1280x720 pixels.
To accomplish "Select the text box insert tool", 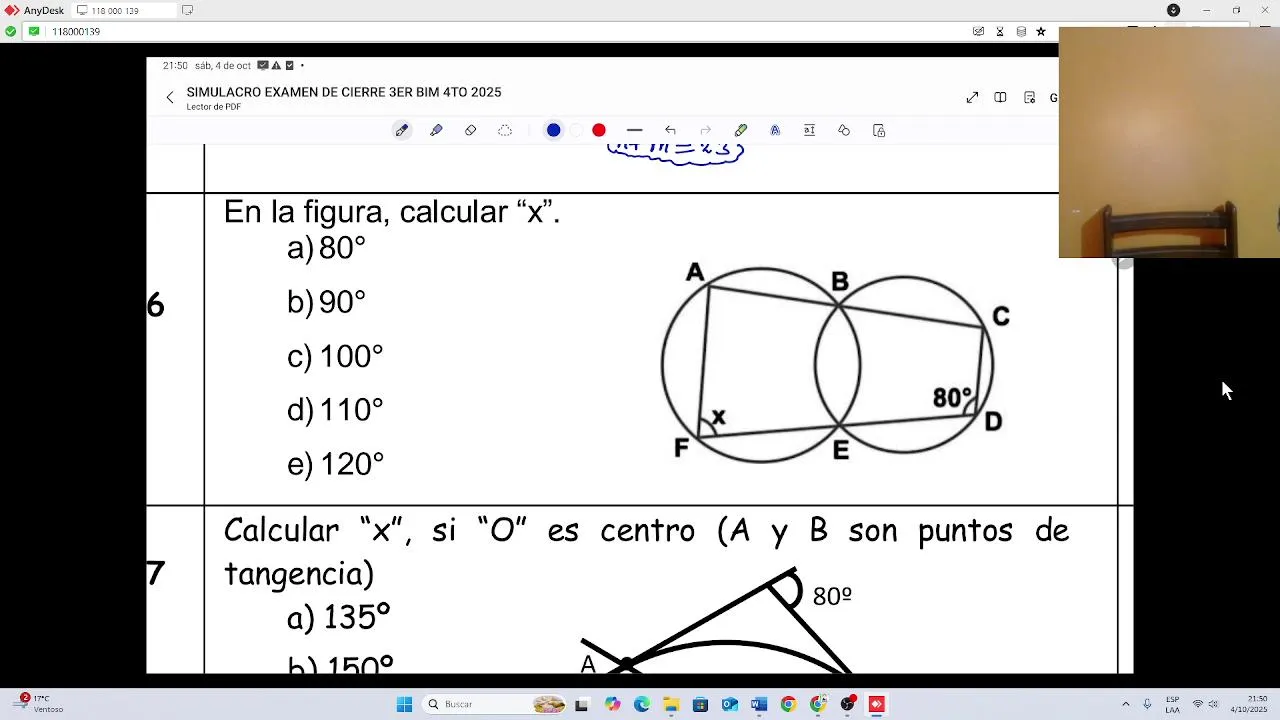I will pyautogui.click(x=809, y=130).
